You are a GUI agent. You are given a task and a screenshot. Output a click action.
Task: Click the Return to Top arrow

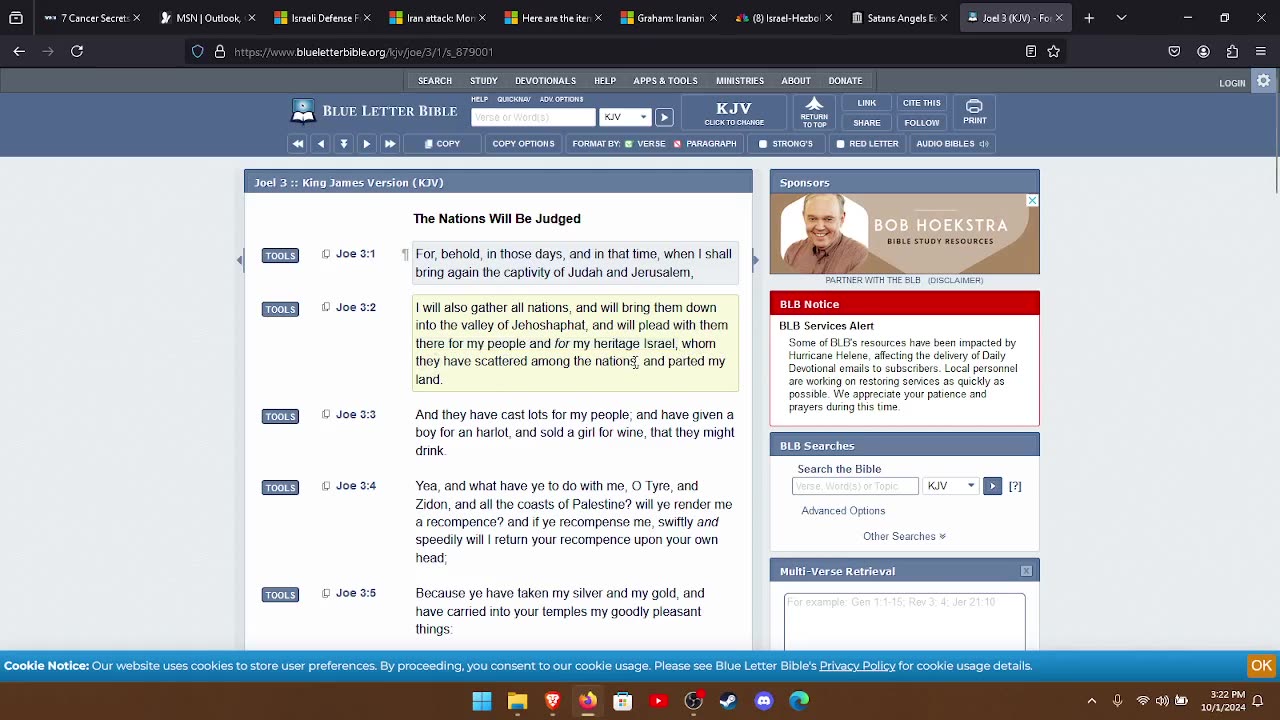814,112
